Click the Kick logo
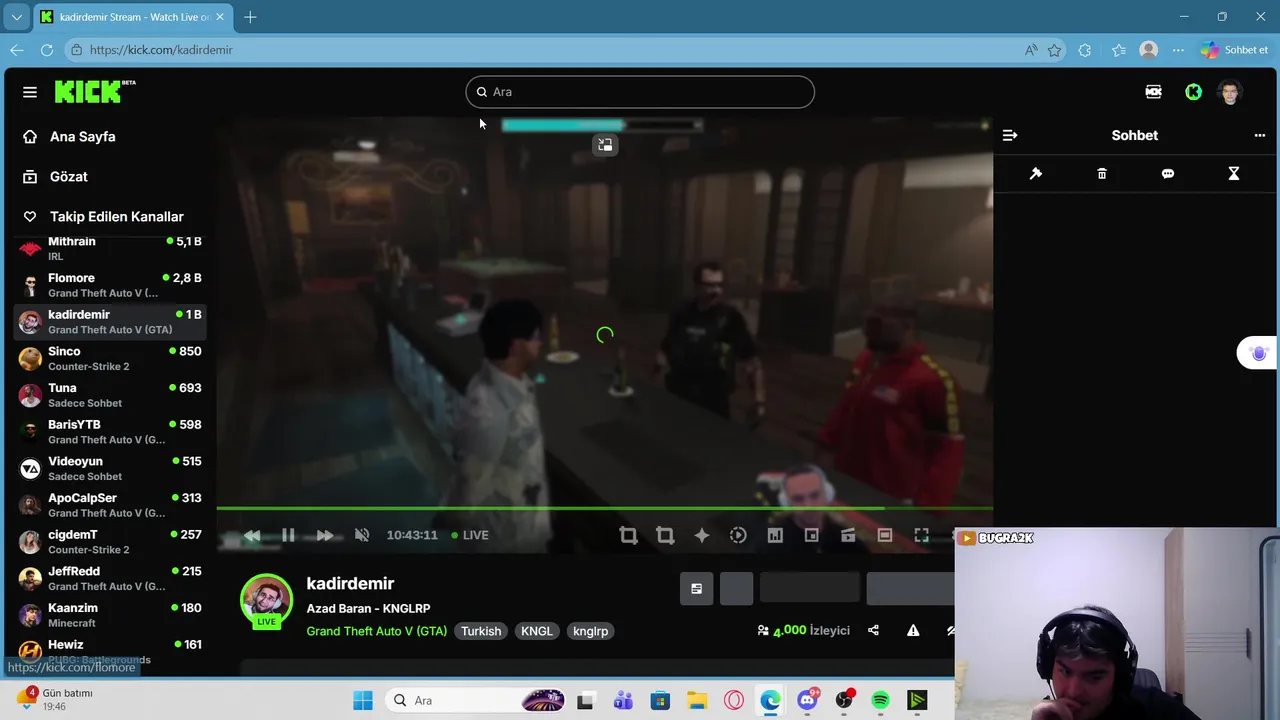Viewport: 1280px width, 720px height. 95,91
